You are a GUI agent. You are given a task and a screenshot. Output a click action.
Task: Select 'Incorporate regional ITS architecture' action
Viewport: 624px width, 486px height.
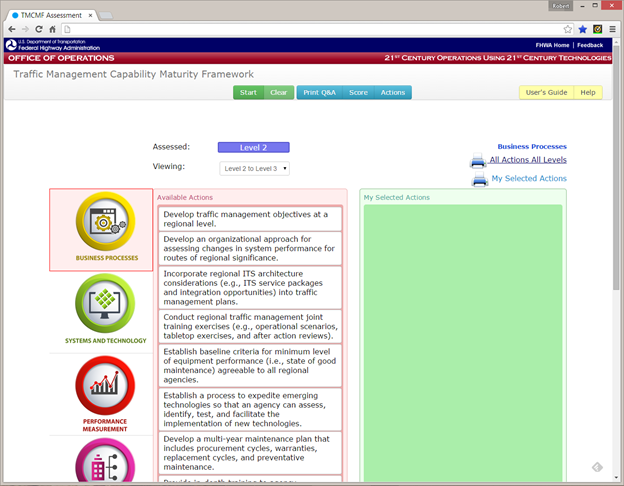(x=250, y=287)
